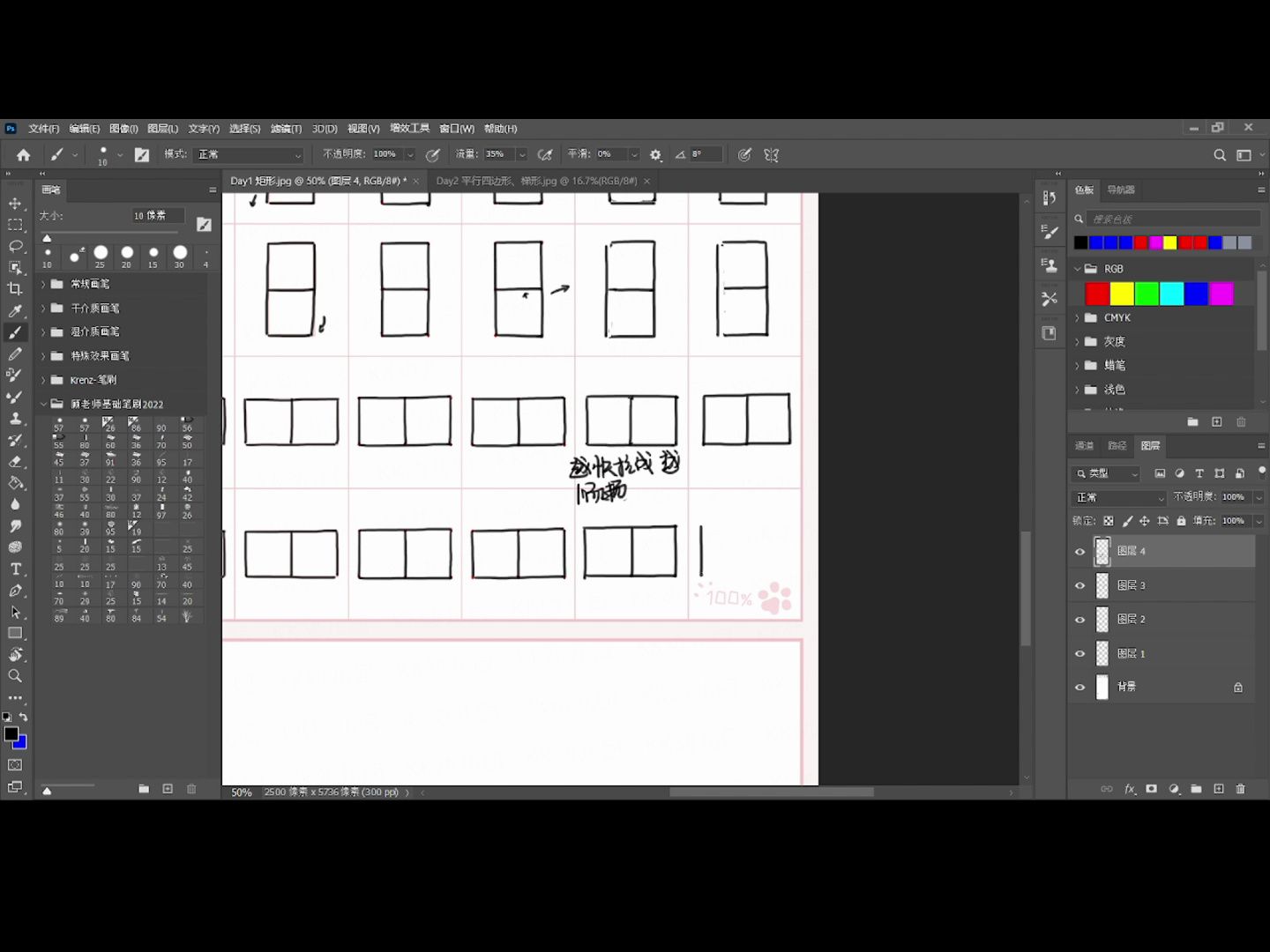Hide layer 图层 2
This screenshot has height=952, width=1270.
click(1079, 620)
